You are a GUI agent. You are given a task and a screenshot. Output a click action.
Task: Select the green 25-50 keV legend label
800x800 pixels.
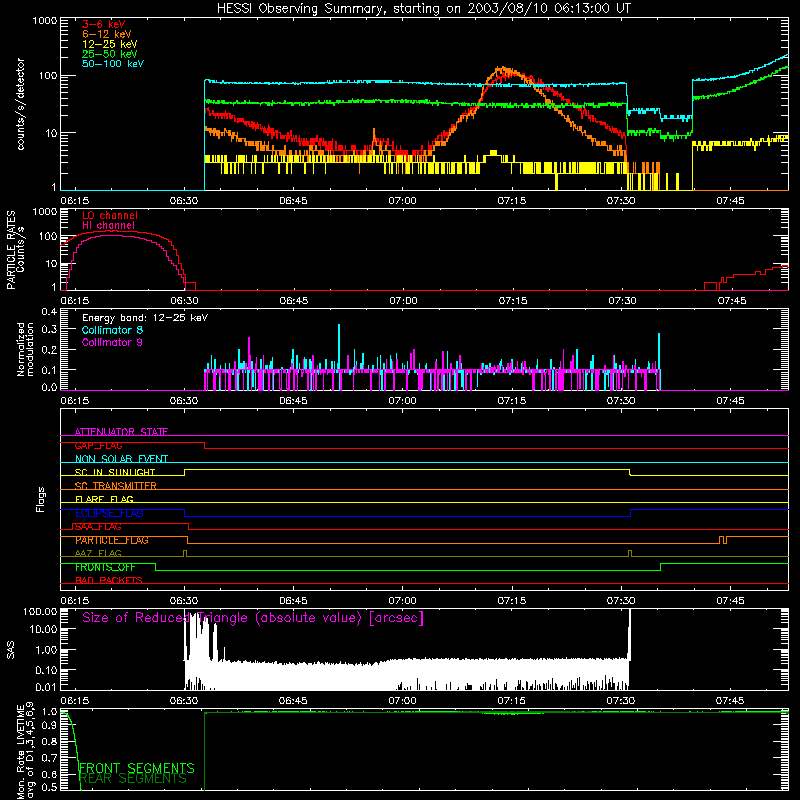[x=110, y=54]
